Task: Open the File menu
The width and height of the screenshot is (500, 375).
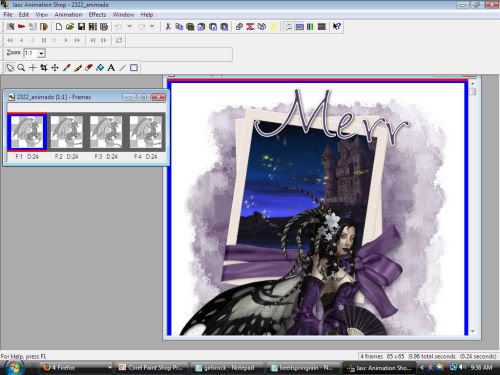Action: click(8, 15)
